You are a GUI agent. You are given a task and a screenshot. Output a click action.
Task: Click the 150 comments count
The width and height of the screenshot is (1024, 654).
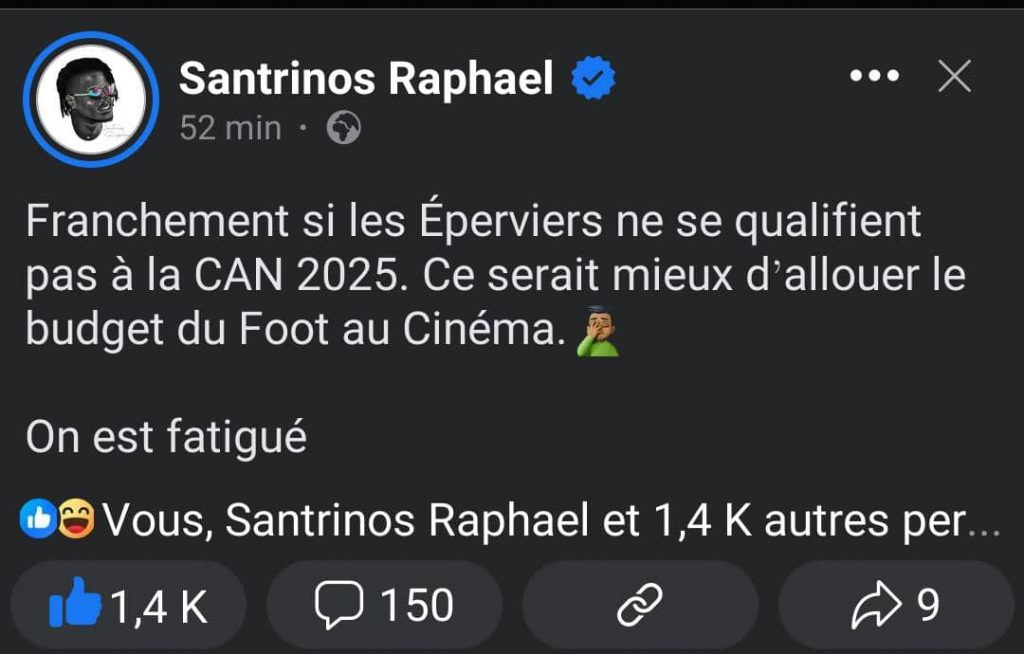coord(416,605)
